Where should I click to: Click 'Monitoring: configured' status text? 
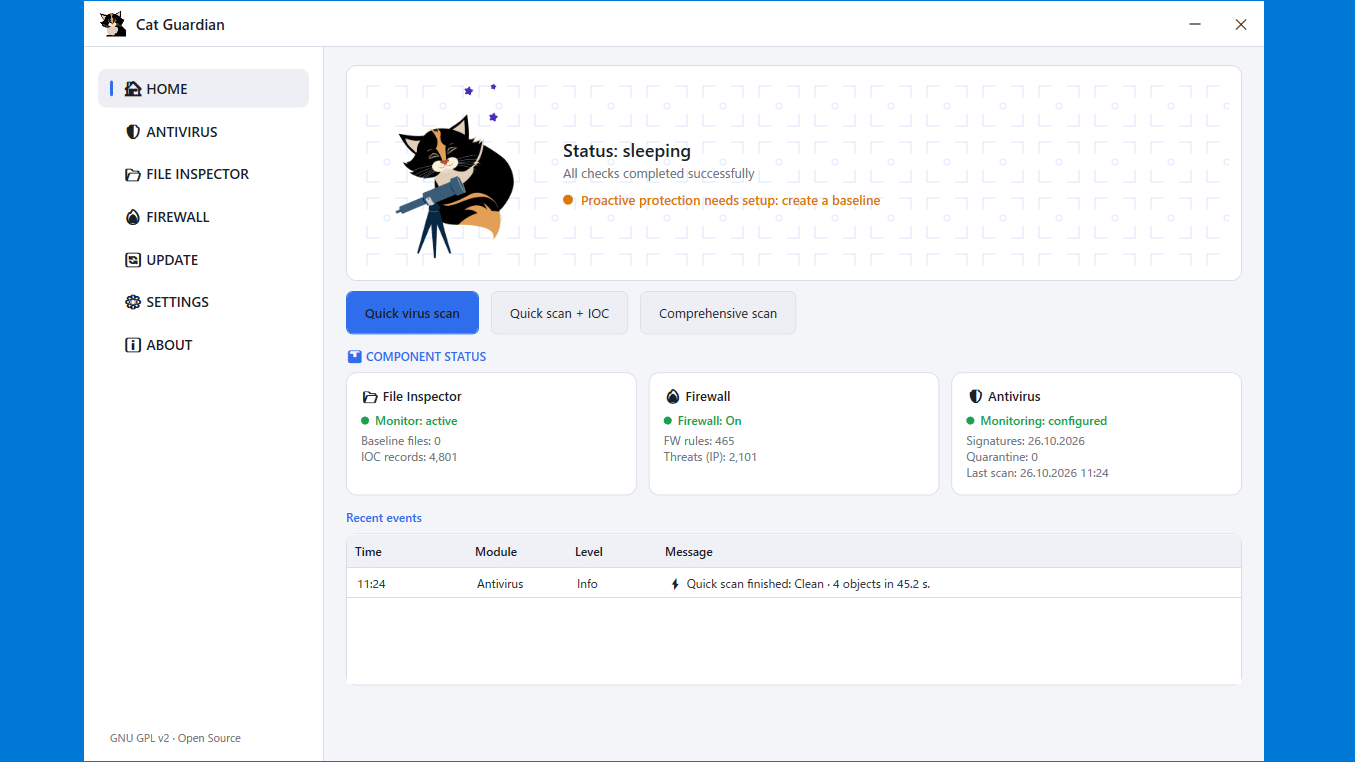tap(1044, 421)
